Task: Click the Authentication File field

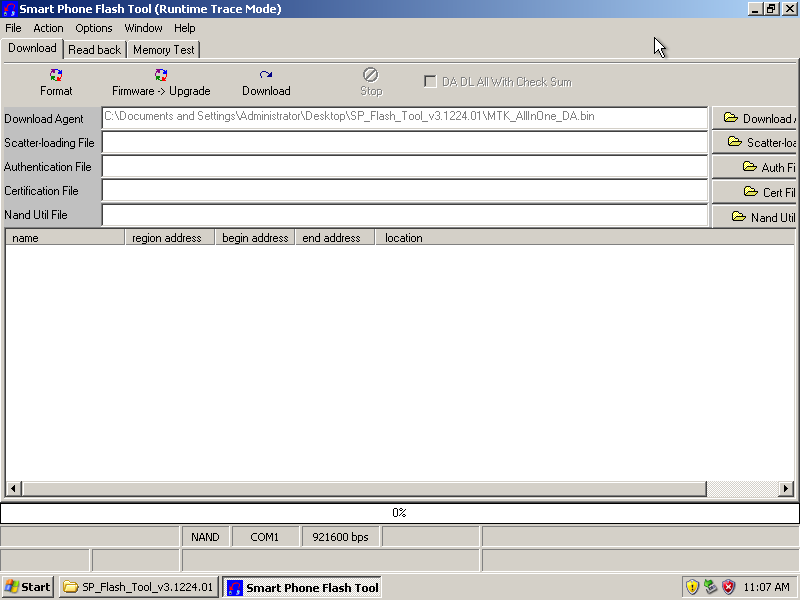Action: [405, 166]
